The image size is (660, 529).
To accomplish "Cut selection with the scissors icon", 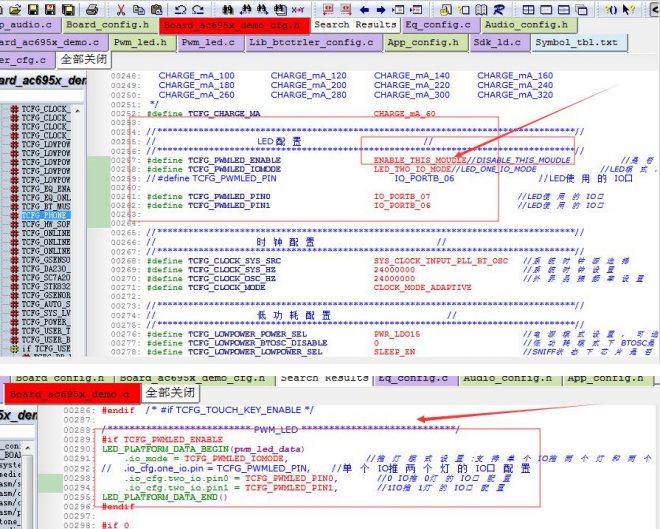I will click(x=121, y=9).
